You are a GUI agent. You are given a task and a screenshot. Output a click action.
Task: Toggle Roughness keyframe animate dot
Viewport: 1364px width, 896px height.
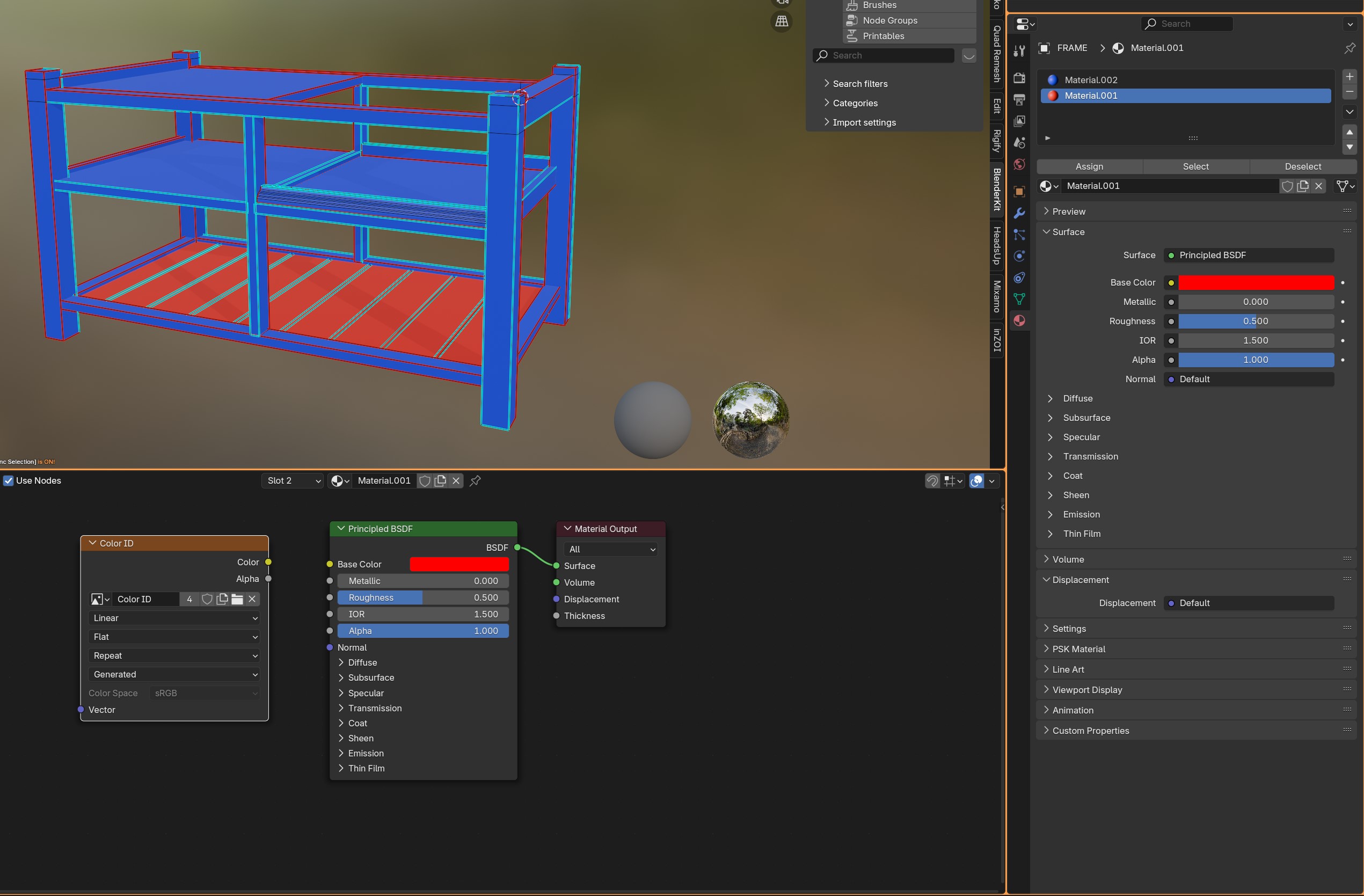click(x=1343, y=321)
